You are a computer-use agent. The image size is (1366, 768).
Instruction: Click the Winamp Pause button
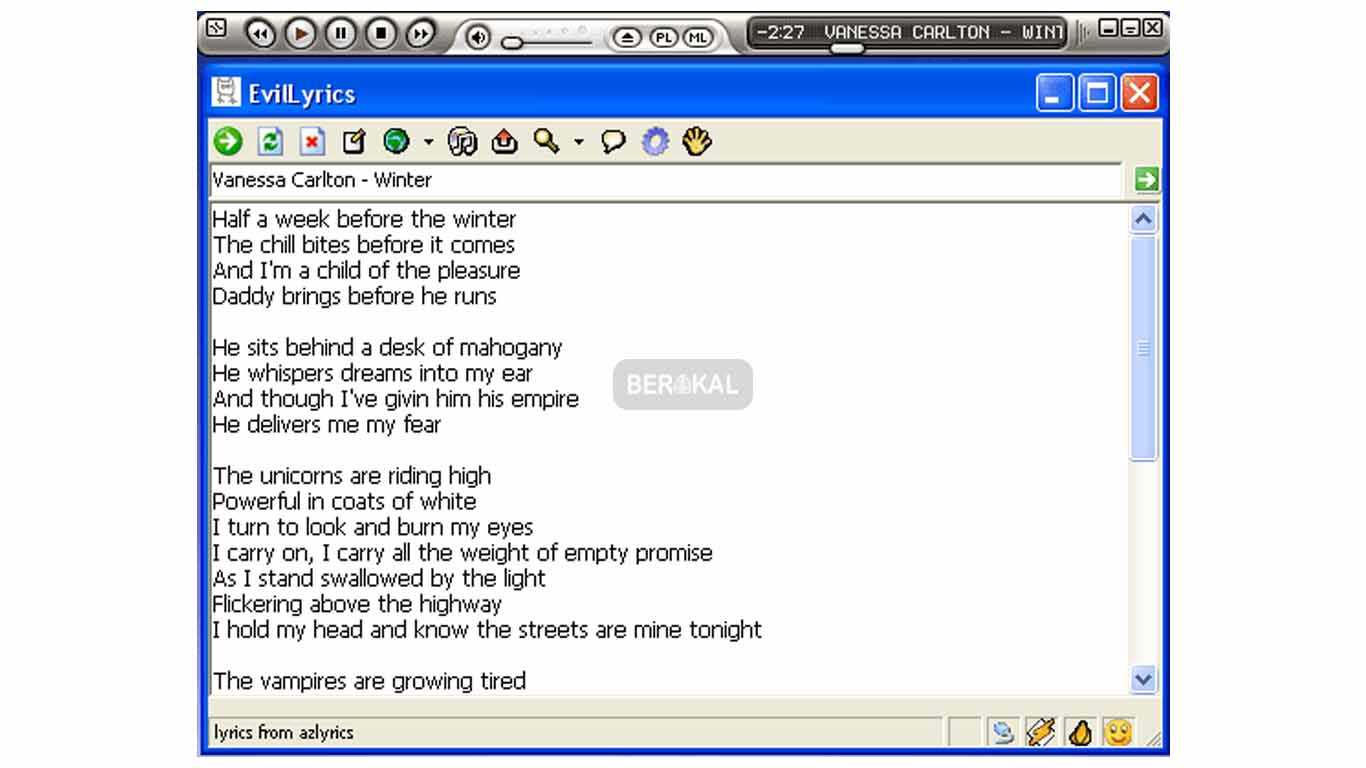coord(340,34)
